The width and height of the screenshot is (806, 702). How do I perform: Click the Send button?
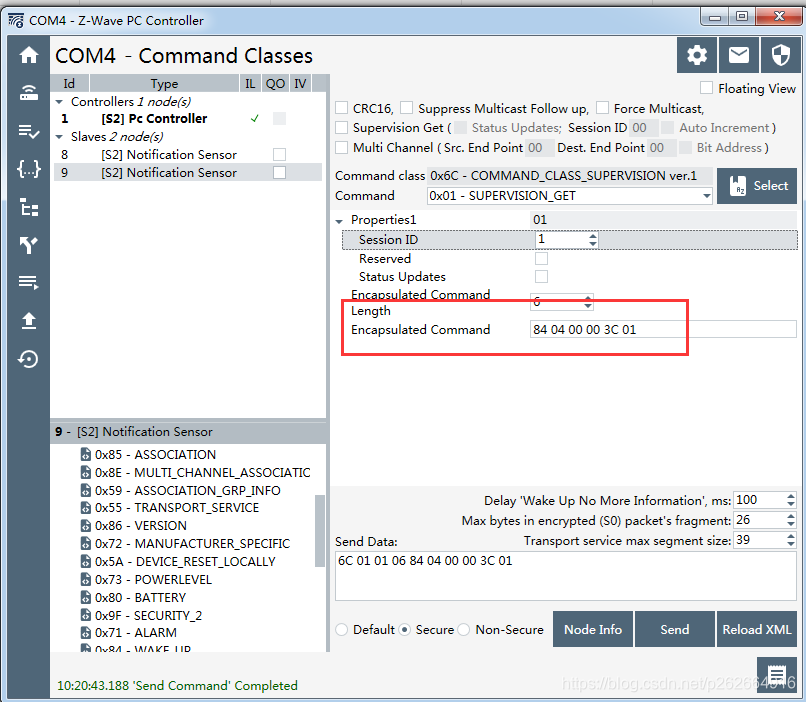[x=675, y=629]
